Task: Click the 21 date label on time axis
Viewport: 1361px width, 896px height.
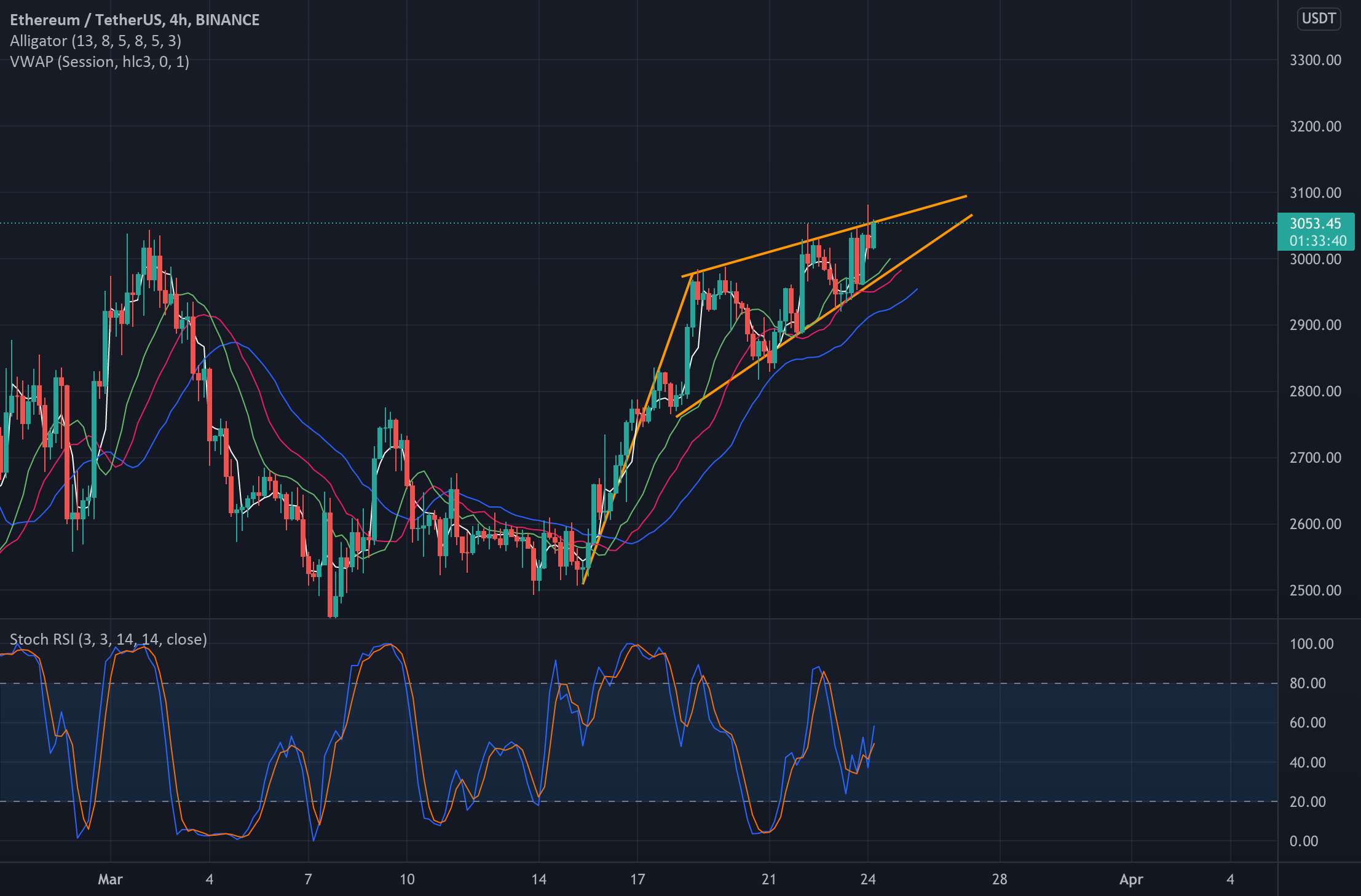Action: pyautogui.click(x=769, y=879)
